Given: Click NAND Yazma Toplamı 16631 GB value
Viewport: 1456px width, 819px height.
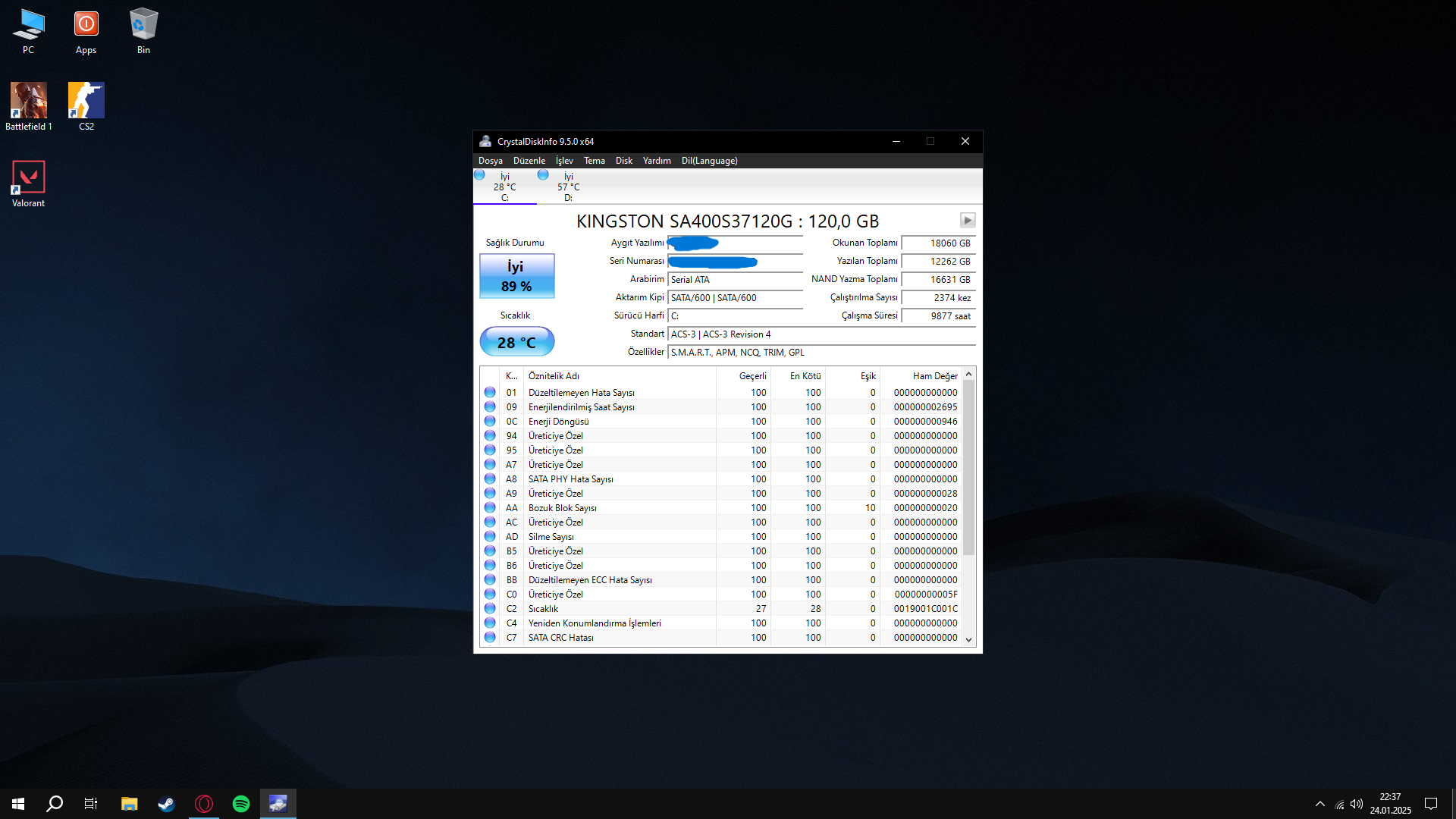Looking at the screenshot, I should click(938, 280).
